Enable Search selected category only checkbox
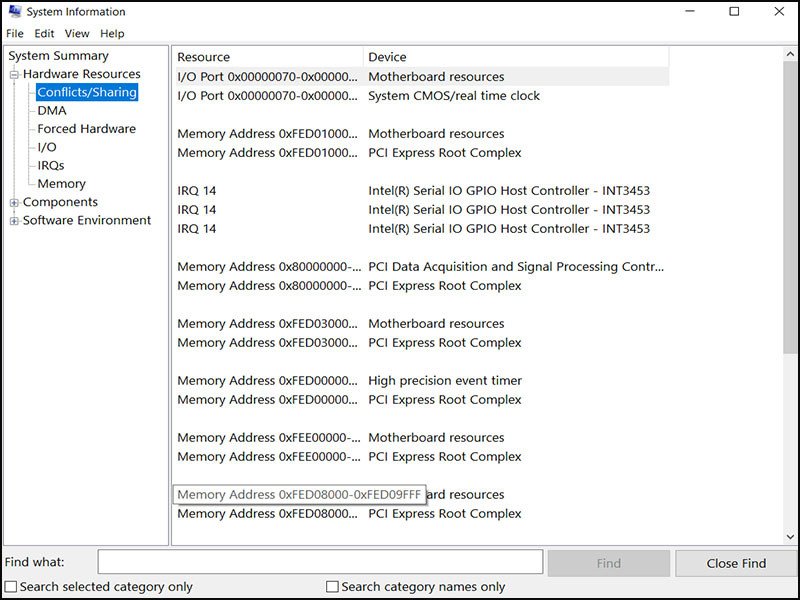800x600 pixels. point(11,587)
